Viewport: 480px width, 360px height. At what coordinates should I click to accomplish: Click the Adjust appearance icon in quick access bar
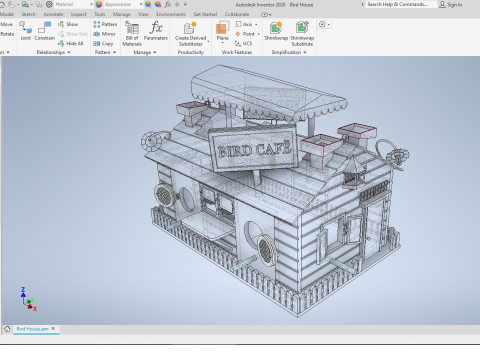tap(148, 4)
